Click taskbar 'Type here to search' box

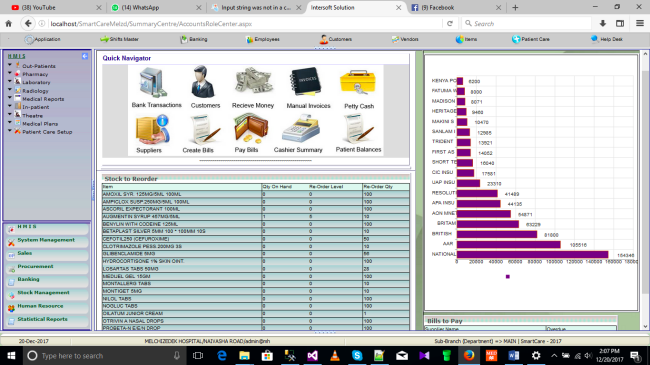point(104,356)
